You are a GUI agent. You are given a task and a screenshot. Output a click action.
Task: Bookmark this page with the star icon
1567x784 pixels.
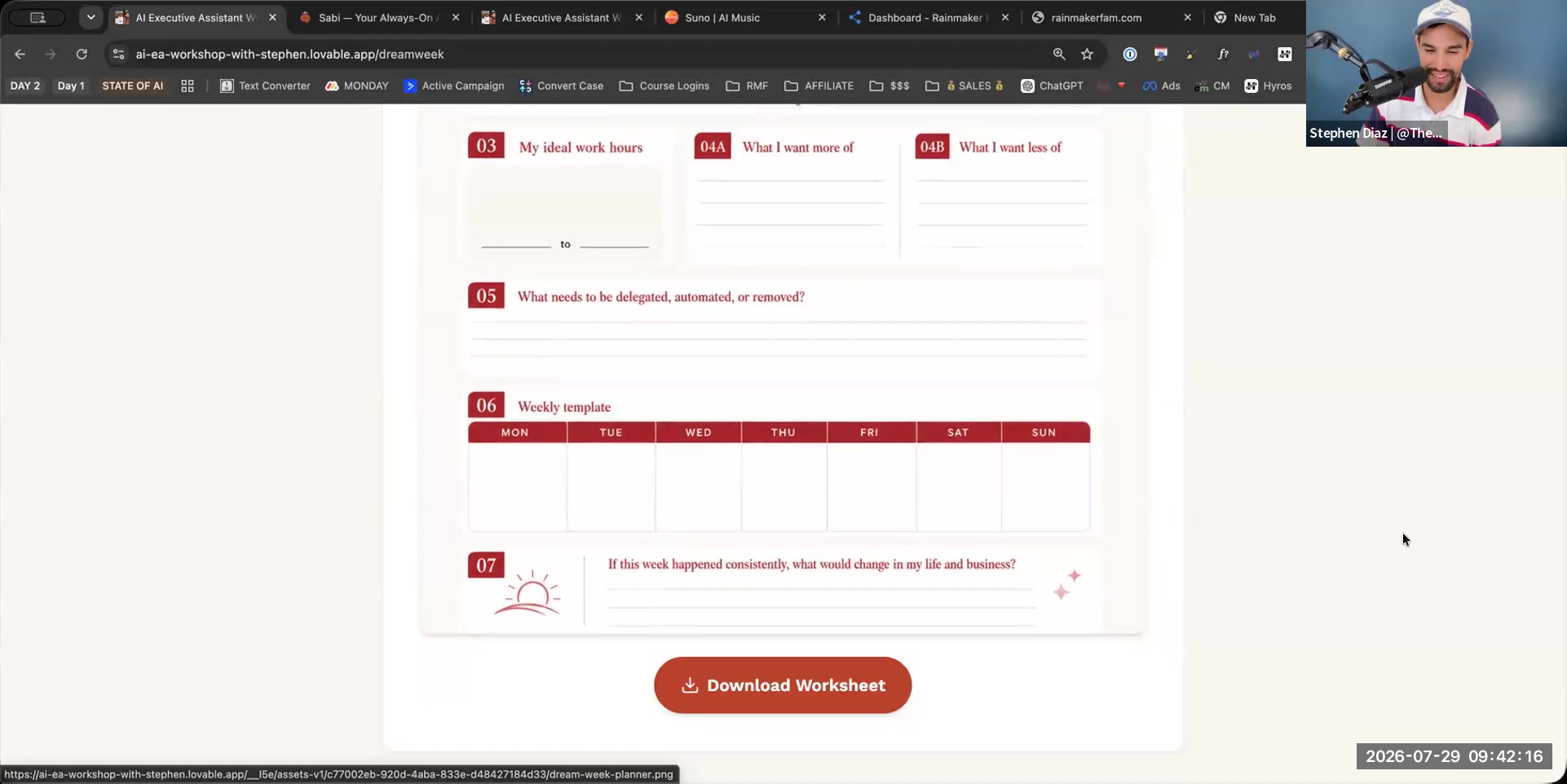pos(1087,54)
